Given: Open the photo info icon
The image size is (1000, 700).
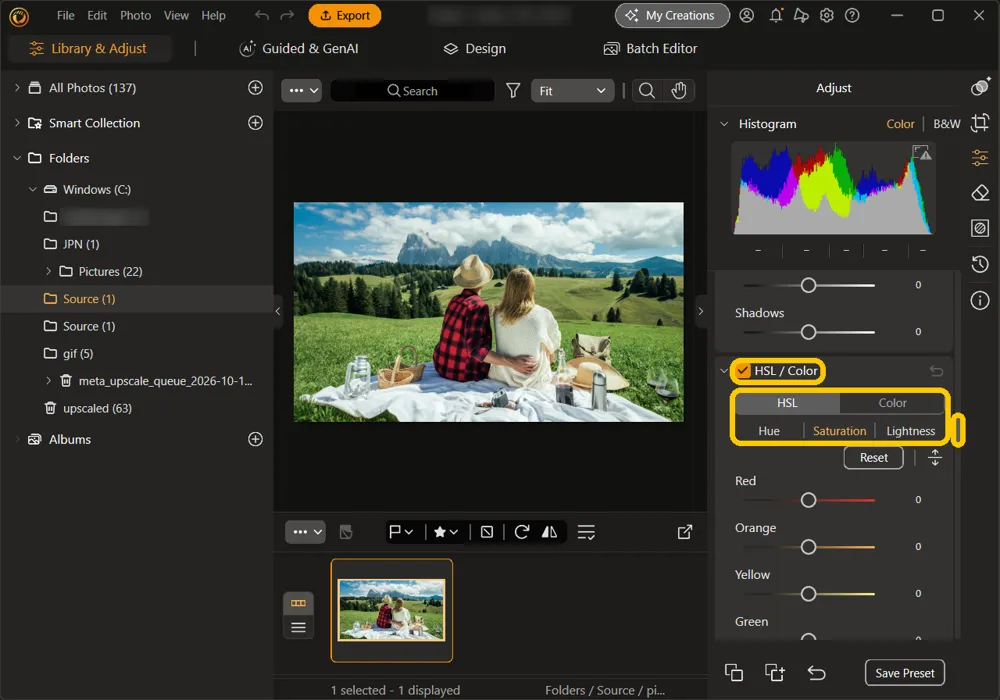Looking at the screenshot, I should click(x=980, y=300).
